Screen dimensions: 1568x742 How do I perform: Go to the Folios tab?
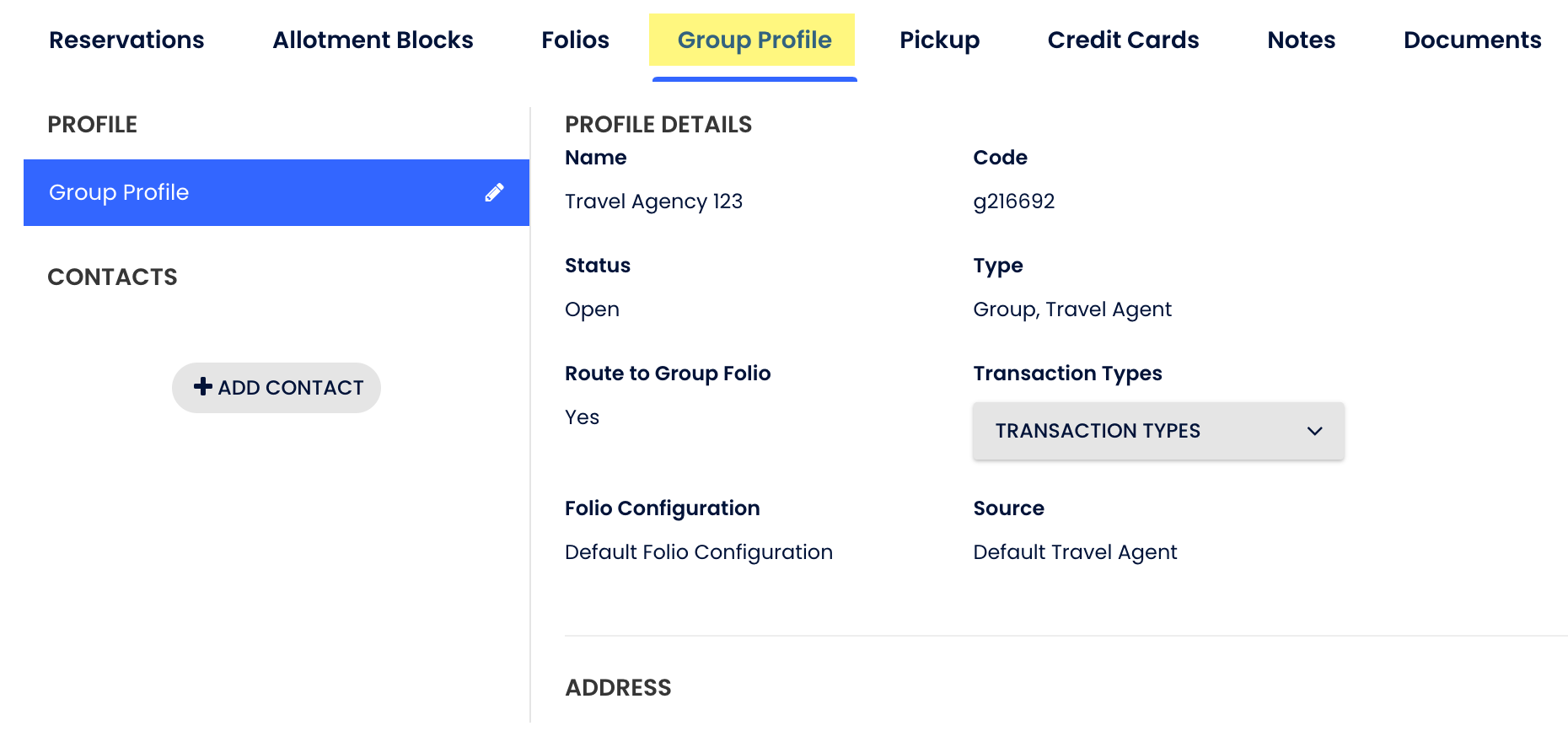(575, 40)
